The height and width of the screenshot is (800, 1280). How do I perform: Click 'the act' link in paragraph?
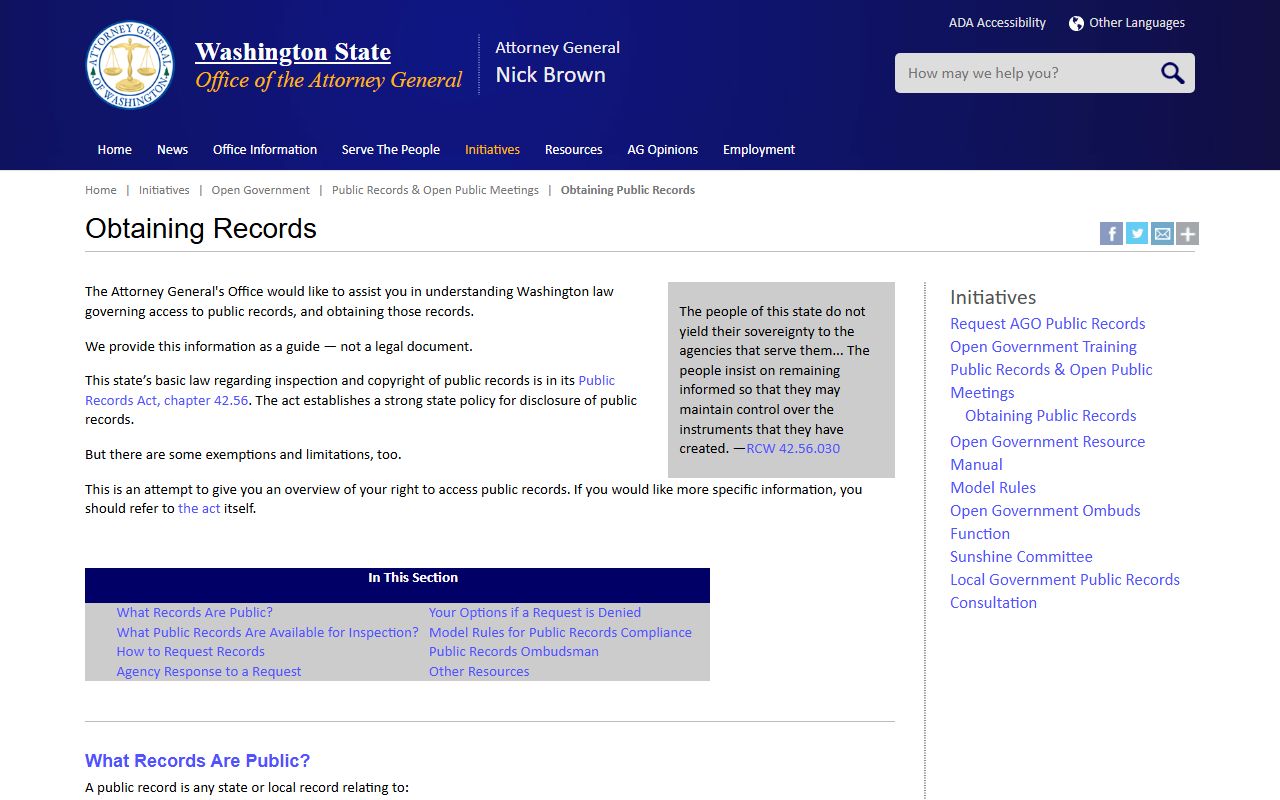point(199,508)
